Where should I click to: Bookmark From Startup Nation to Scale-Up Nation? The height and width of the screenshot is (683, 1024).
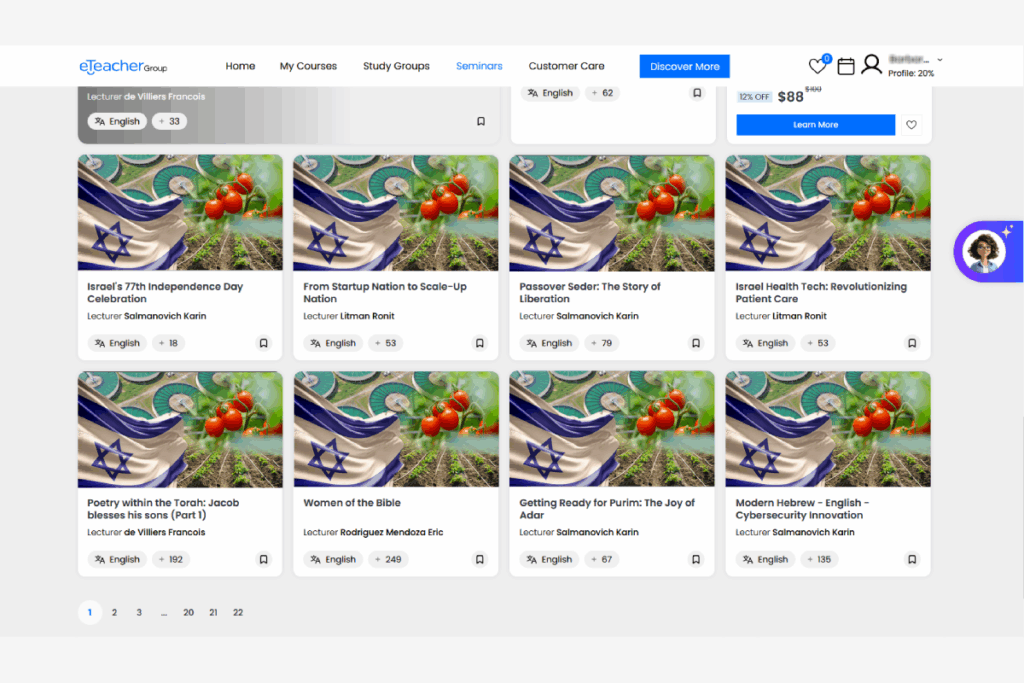click(x=479, y=343)
